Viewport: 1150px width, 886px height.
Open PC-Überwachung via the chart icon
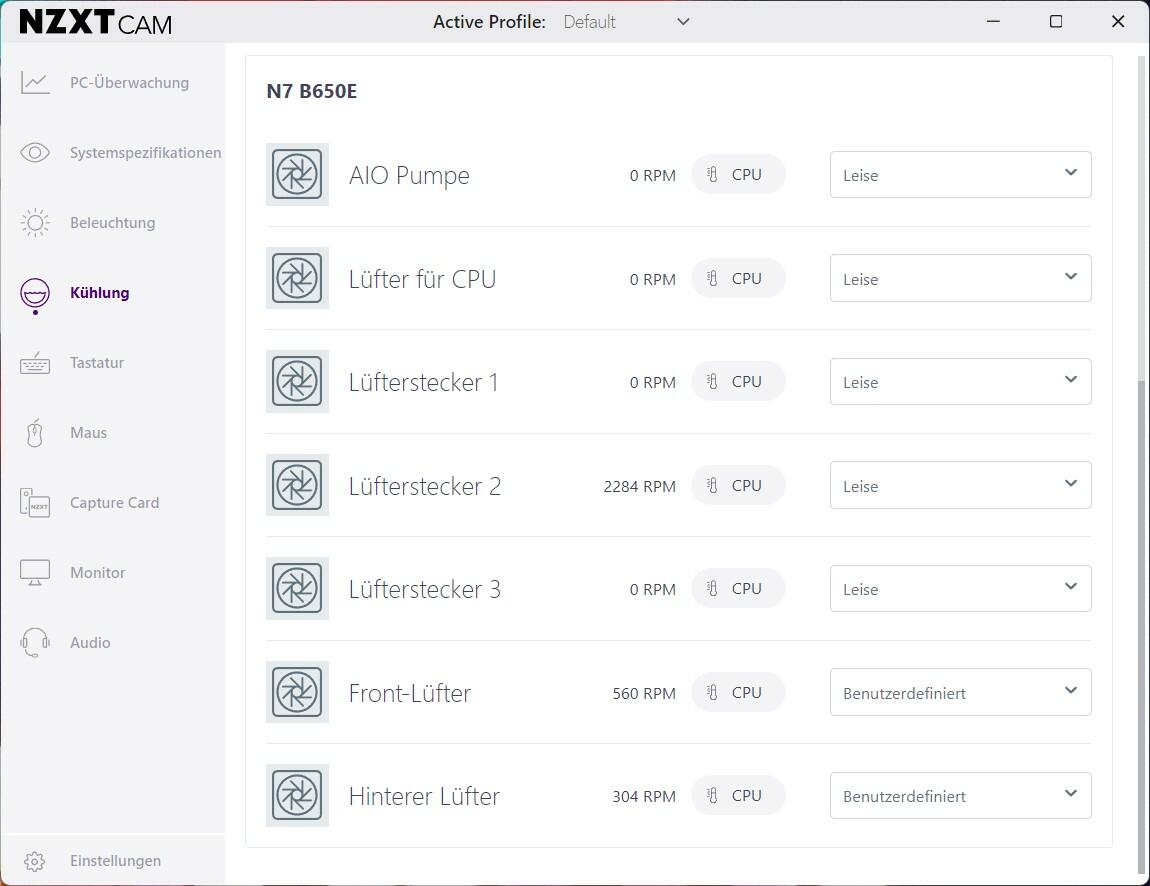[x=35, y=83]
